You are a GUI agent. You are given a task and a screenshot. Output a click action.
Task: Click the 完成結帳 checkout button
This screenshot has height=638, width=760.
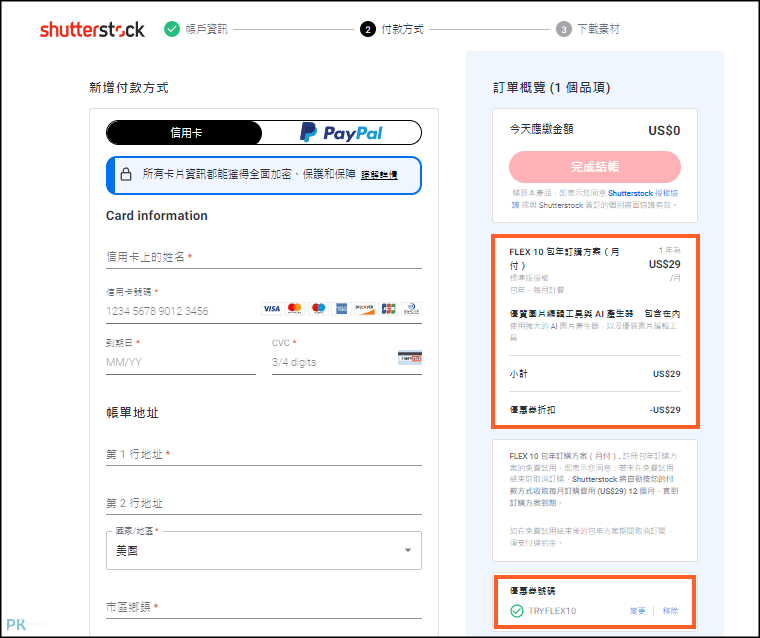595,167
